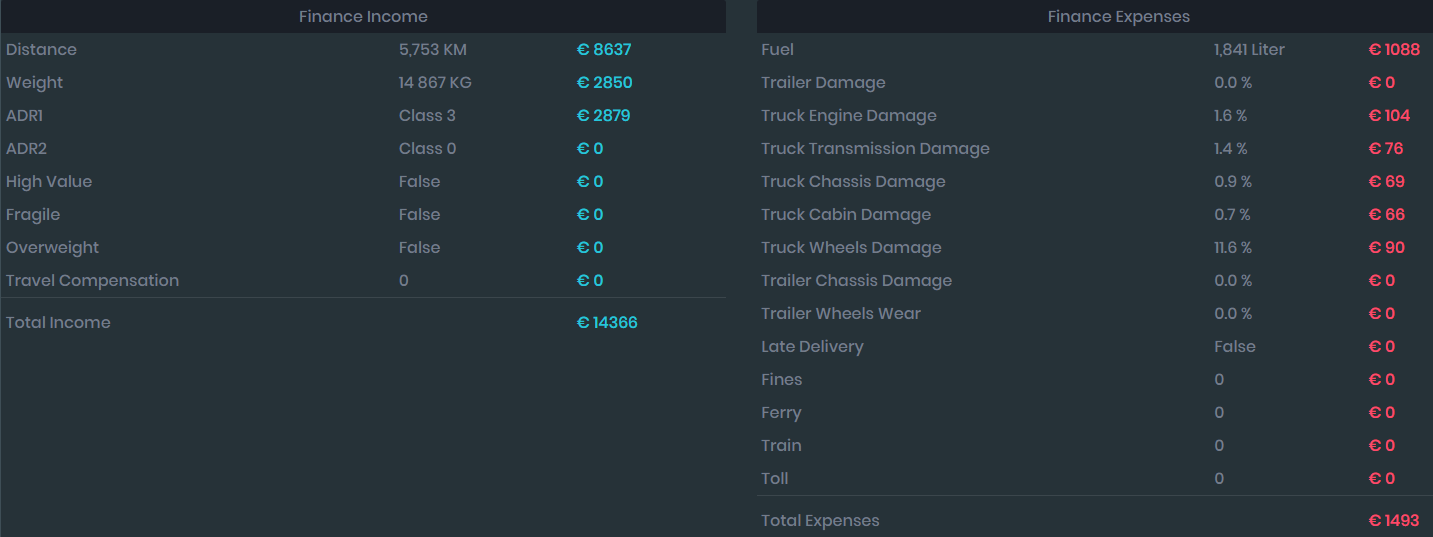The height and width of the screenshot is (537, 1433).
Task: Select the Fuel expense label
Action: (777, 50)
